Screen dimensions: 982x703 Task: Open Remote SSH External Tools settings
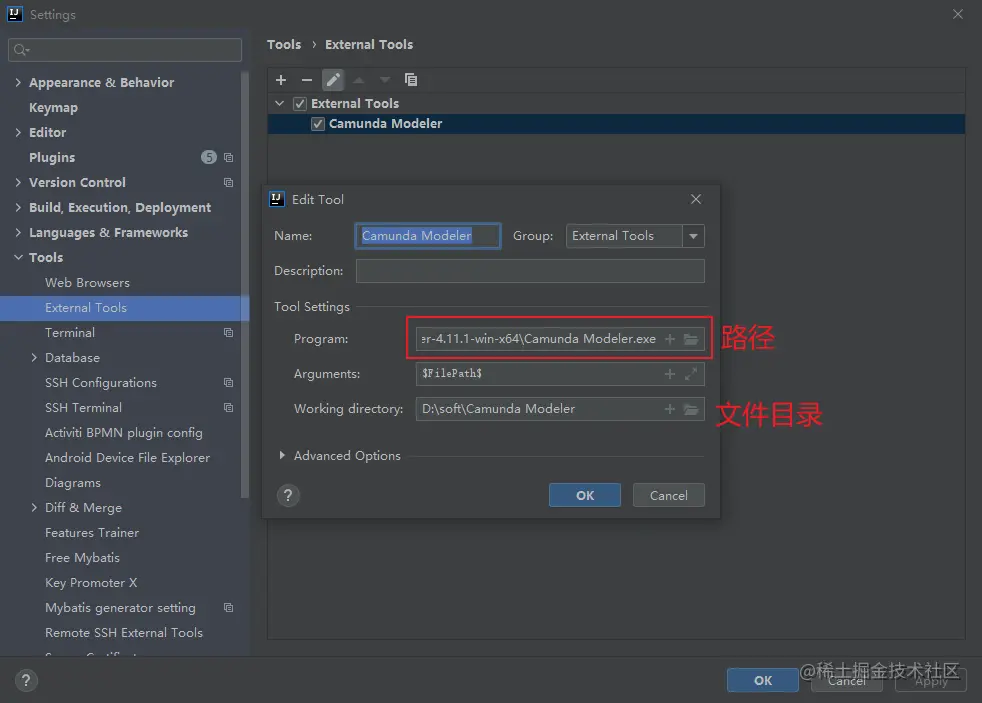pos(124,633)
